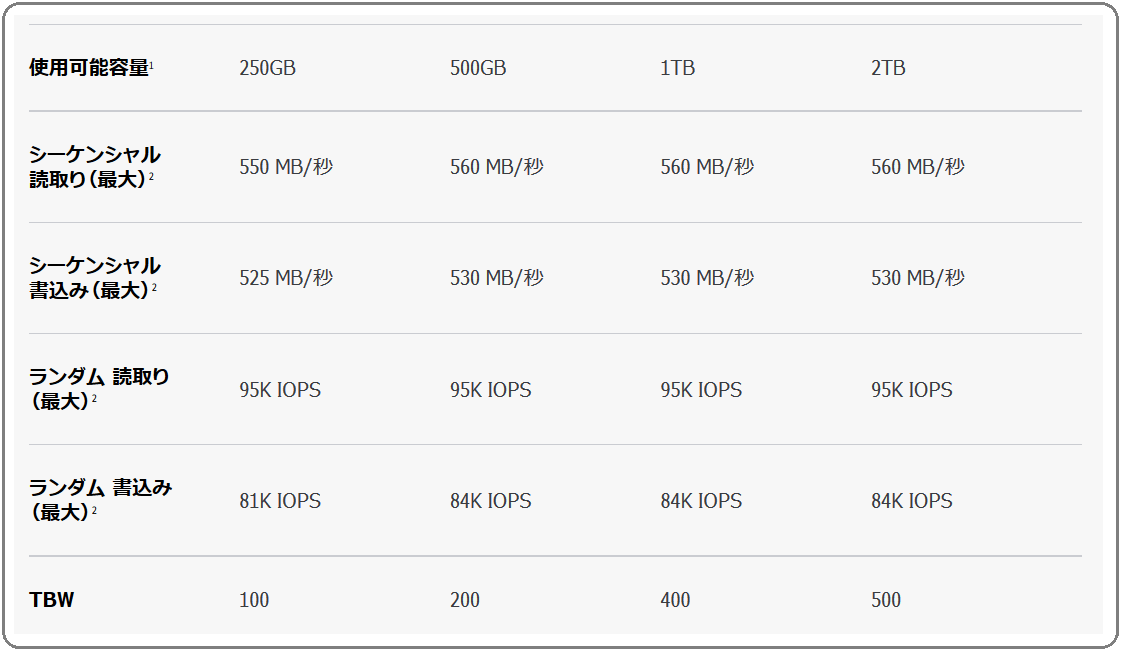Image resolution: width=1122 pixels, height=653 pixels.
Task: Select the 525 MB/秒 sequential write value
Action: coord(286,278)
